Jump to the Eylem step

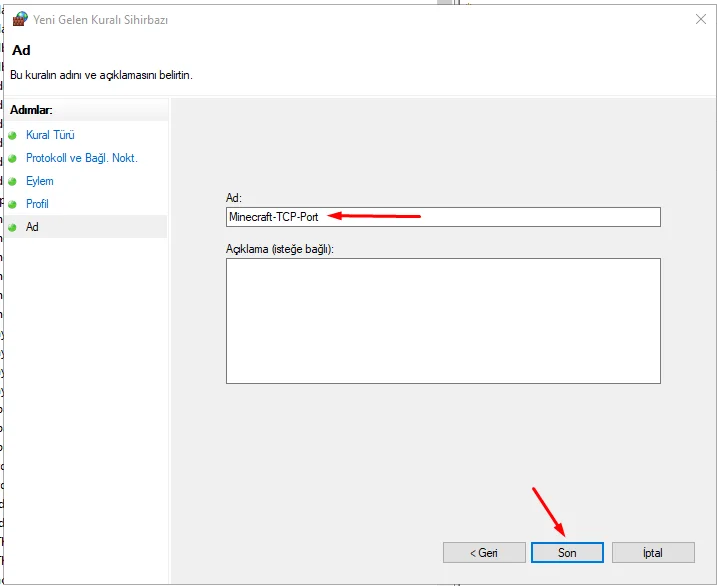pos(40,181)
